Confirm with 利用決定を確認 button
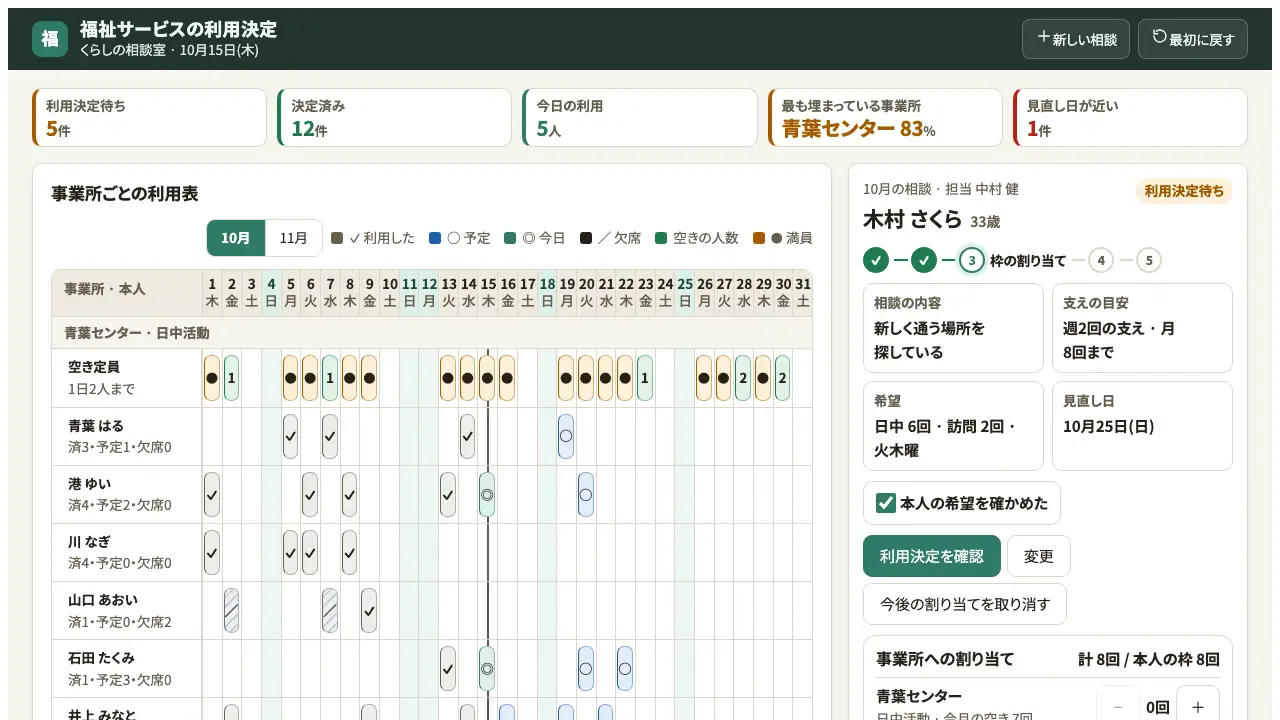This screenshot has height=720, width=1280. tap(932, 556)
